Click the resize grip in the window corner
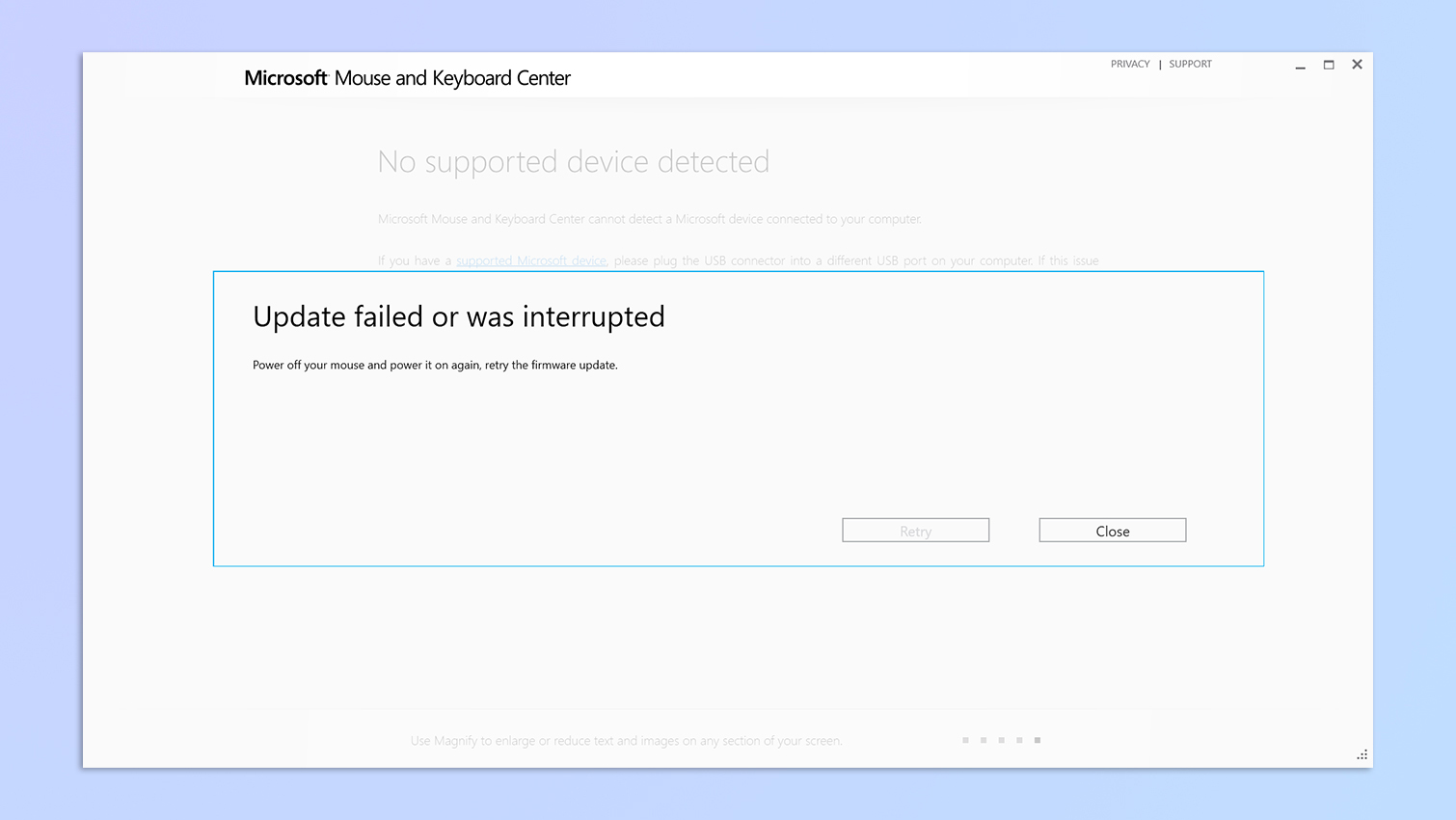 coord(1362,755)
